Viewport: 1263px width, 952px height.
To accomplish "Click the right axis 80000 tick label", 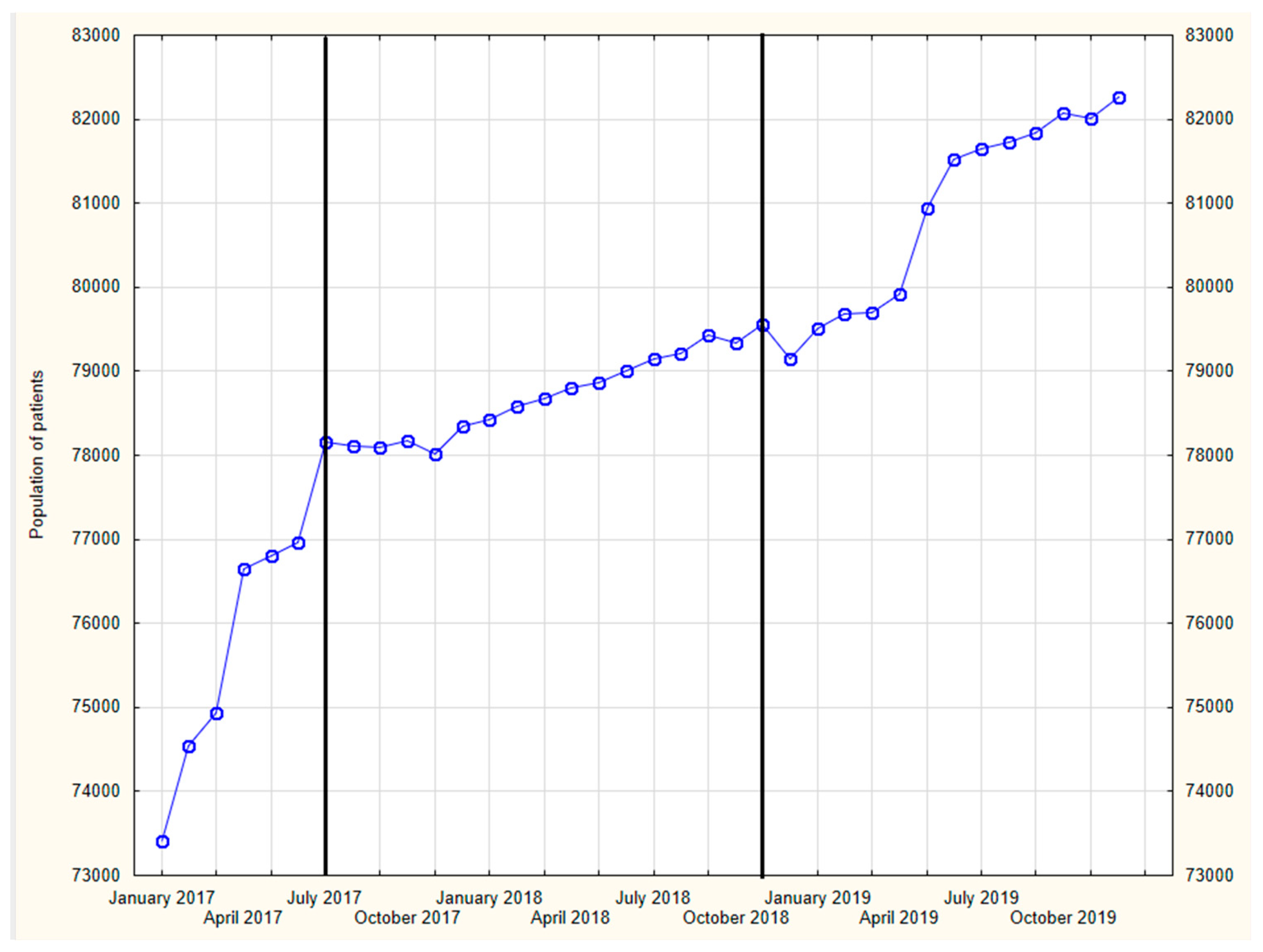I will pyautogui.click(x=1209, y=287).
